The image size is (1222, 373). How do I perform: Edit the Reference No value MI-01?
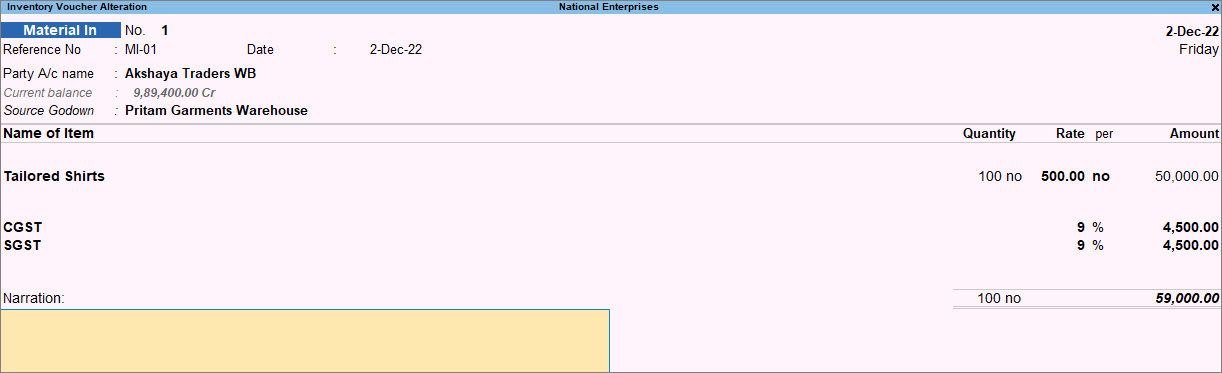pyautogui.click(x=141, y=49)
